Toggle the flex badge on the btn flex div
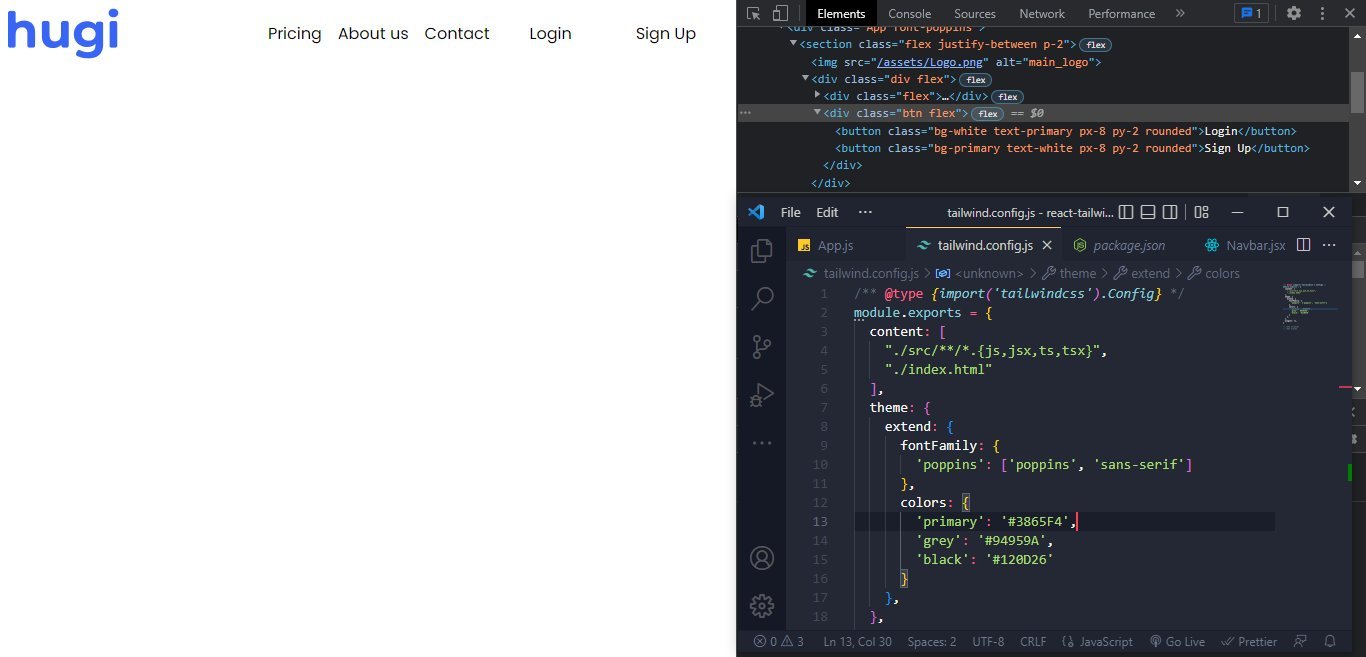1366x657 pixels. (x=988, y=113)
